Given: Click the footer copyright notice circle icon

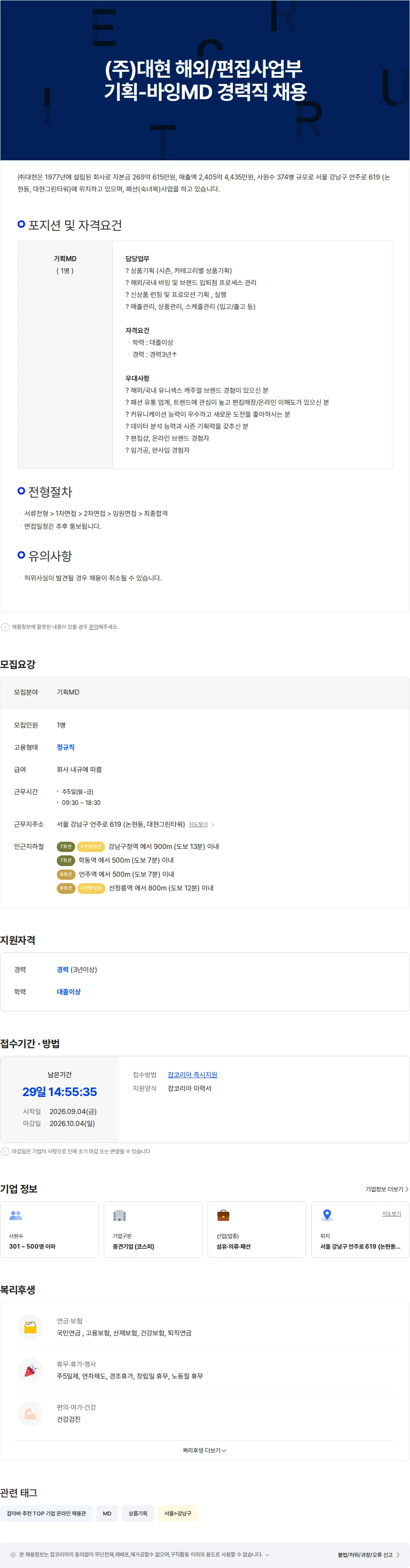Looking at the screenshot, I should click(x=13, y=1555).
